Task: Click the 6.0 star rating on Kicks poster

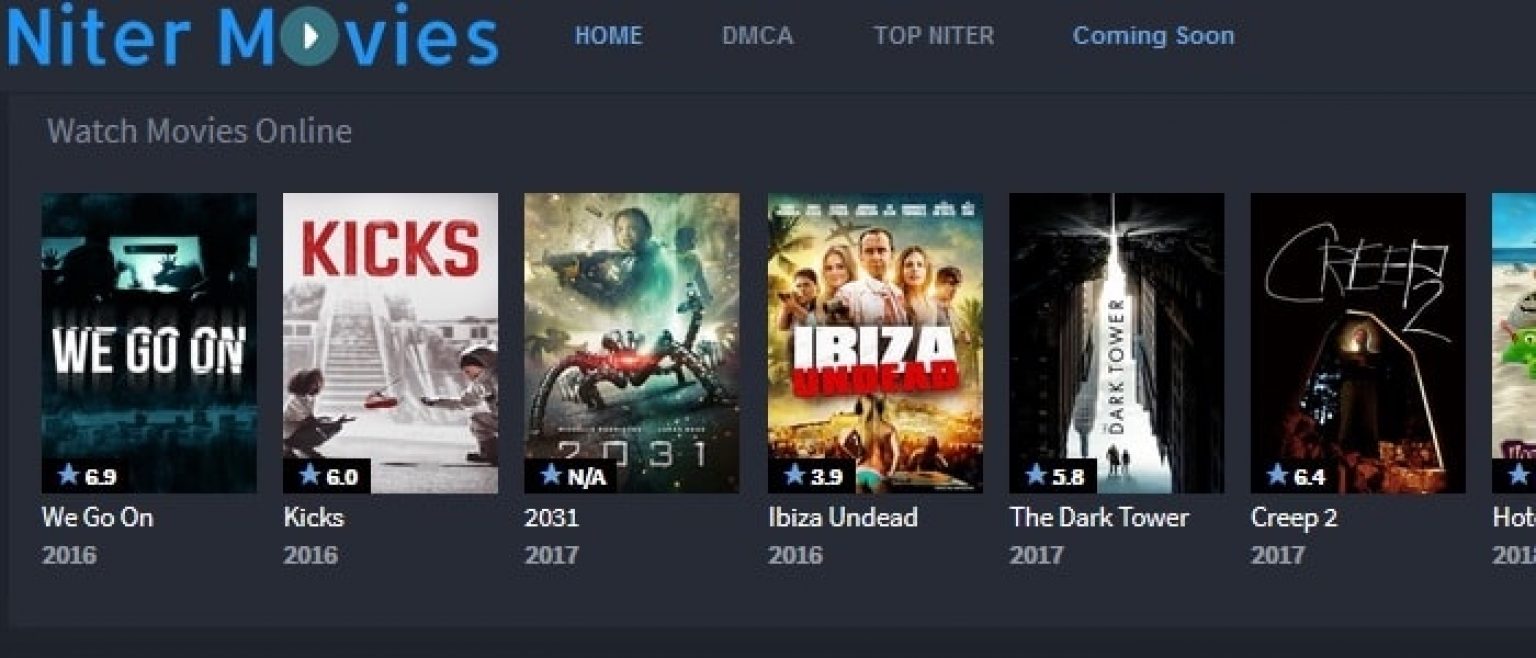Action: pyautogui.click(x=327, y=476)
